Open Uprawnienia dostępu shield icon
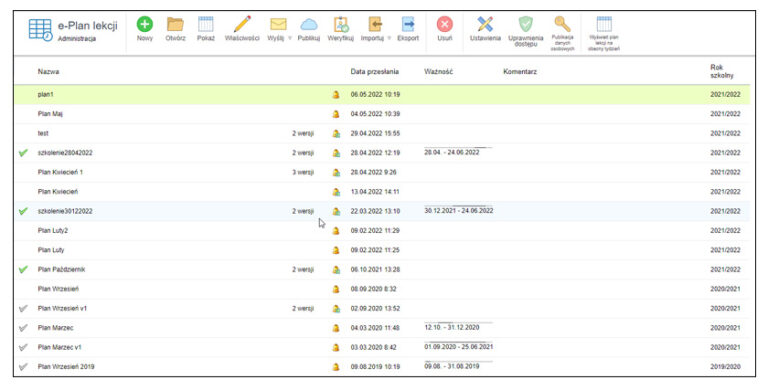The width and height of the screenshot is (768, 390). tap(526, 24)
